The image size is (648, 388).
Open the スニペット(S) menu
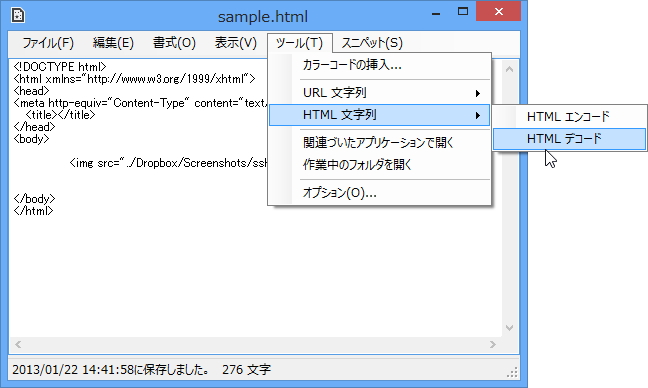[x=372, y=43]
